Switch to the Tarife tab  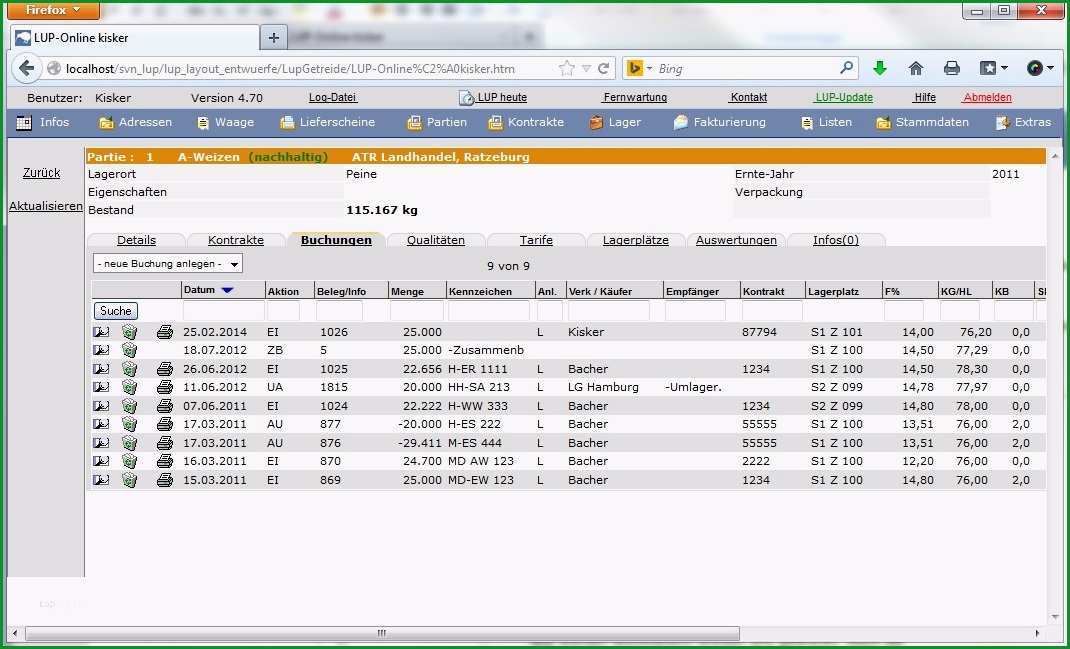coord(536,240)
